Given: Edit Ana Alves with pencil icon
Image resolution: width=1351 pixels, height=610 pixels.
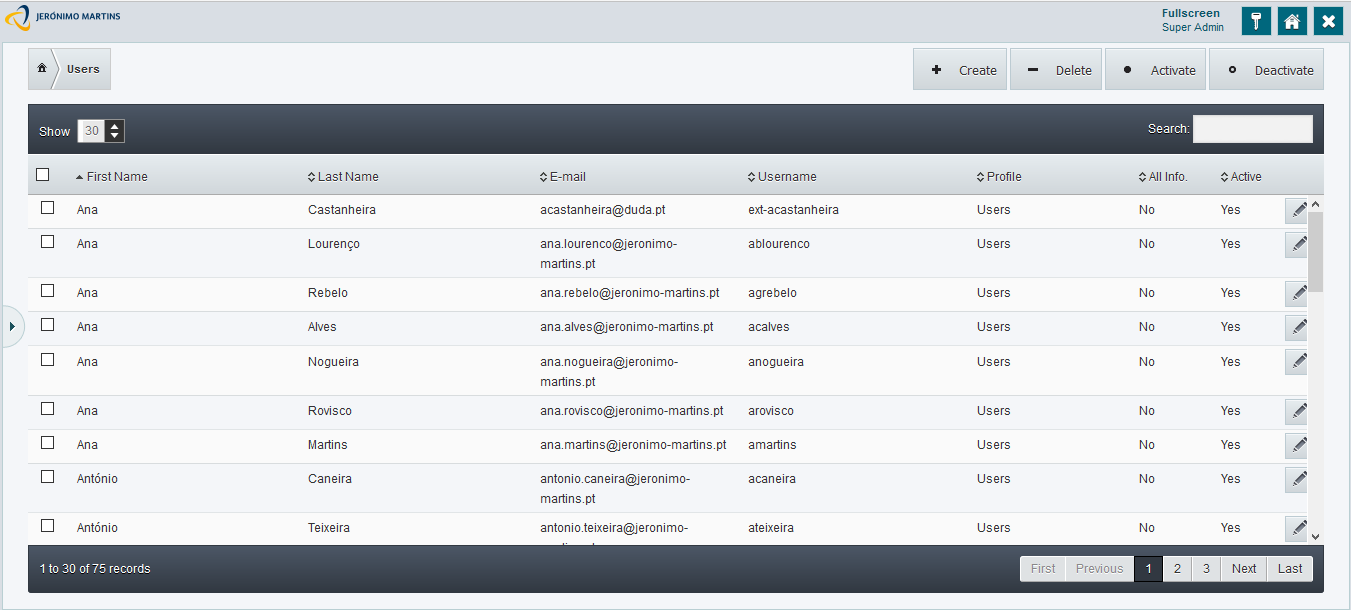Looking at the screenshot, I should pos(1297,327).
